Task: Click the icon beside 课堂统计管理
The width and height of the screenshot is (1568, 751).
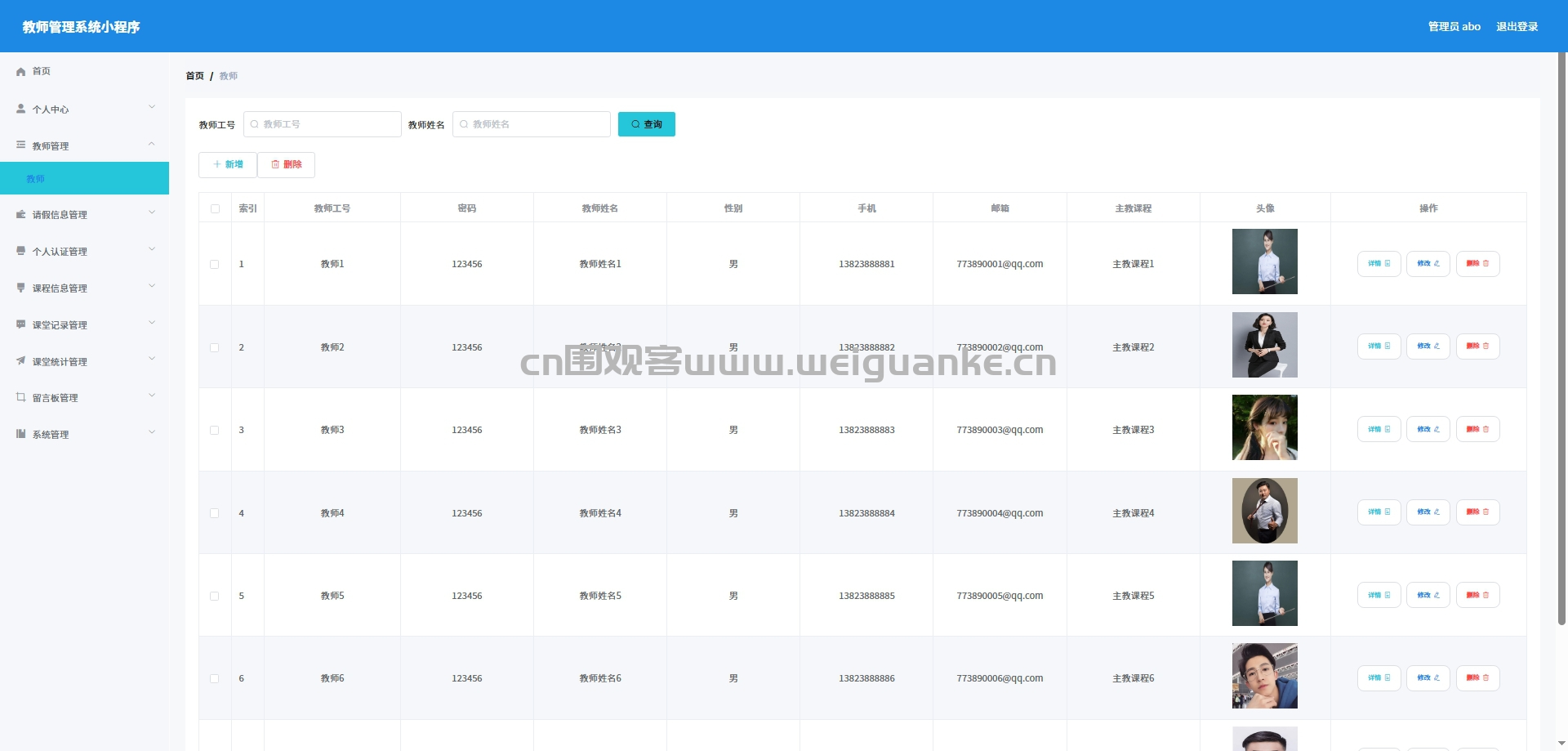Action: [x=20, y=360]
